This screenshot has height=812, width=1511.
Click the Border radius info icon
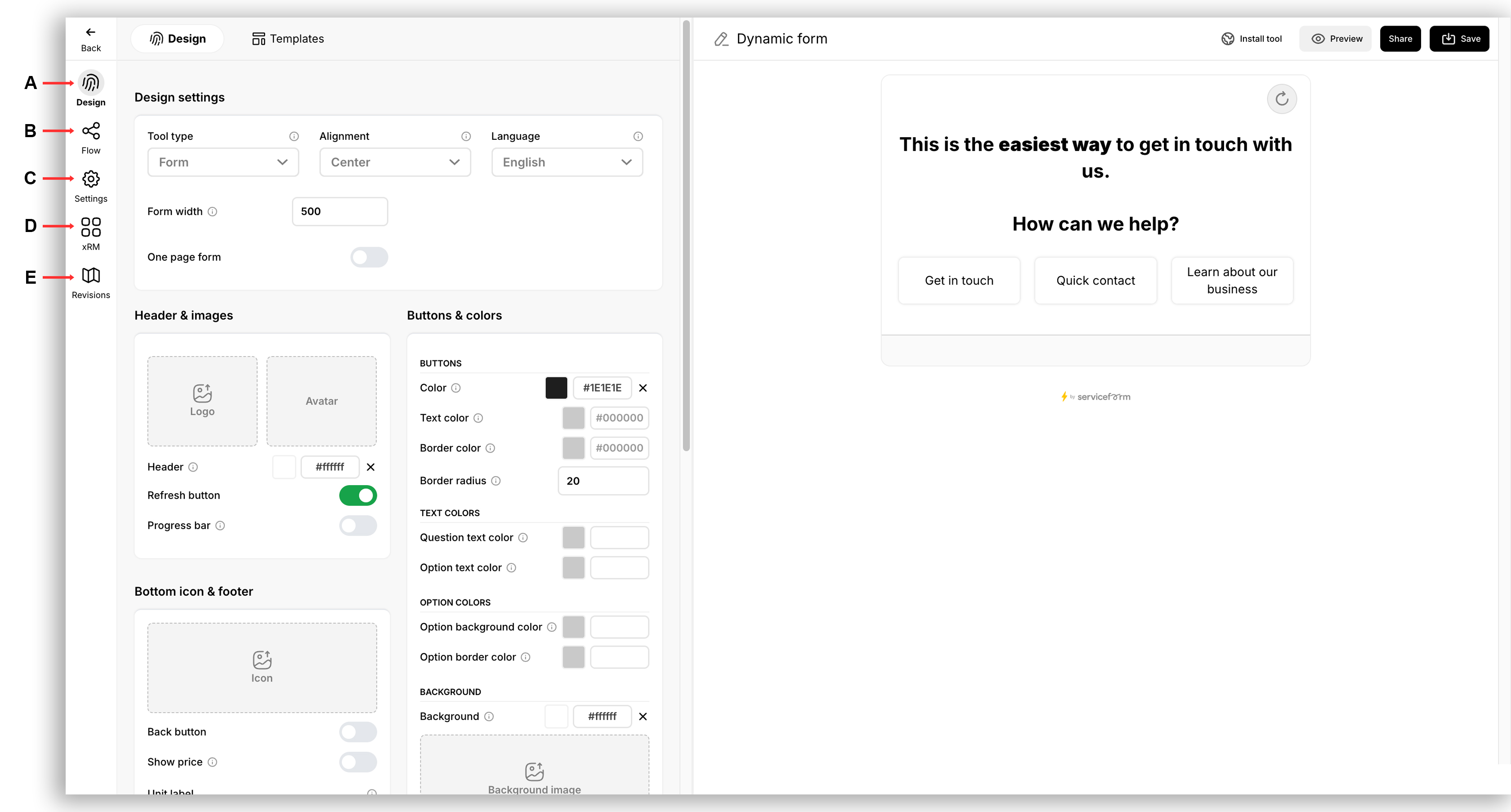pyautogui.click(x=496, y=481)
